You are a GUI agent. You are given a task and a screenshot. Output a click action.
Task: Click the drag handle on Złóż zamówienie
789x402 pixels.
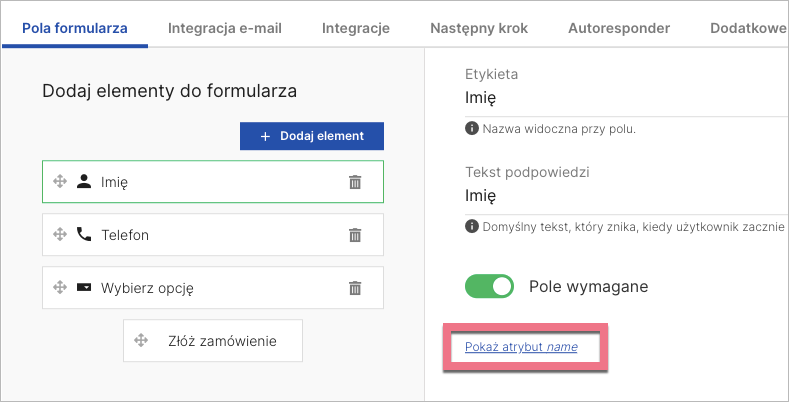click(141, 341)
